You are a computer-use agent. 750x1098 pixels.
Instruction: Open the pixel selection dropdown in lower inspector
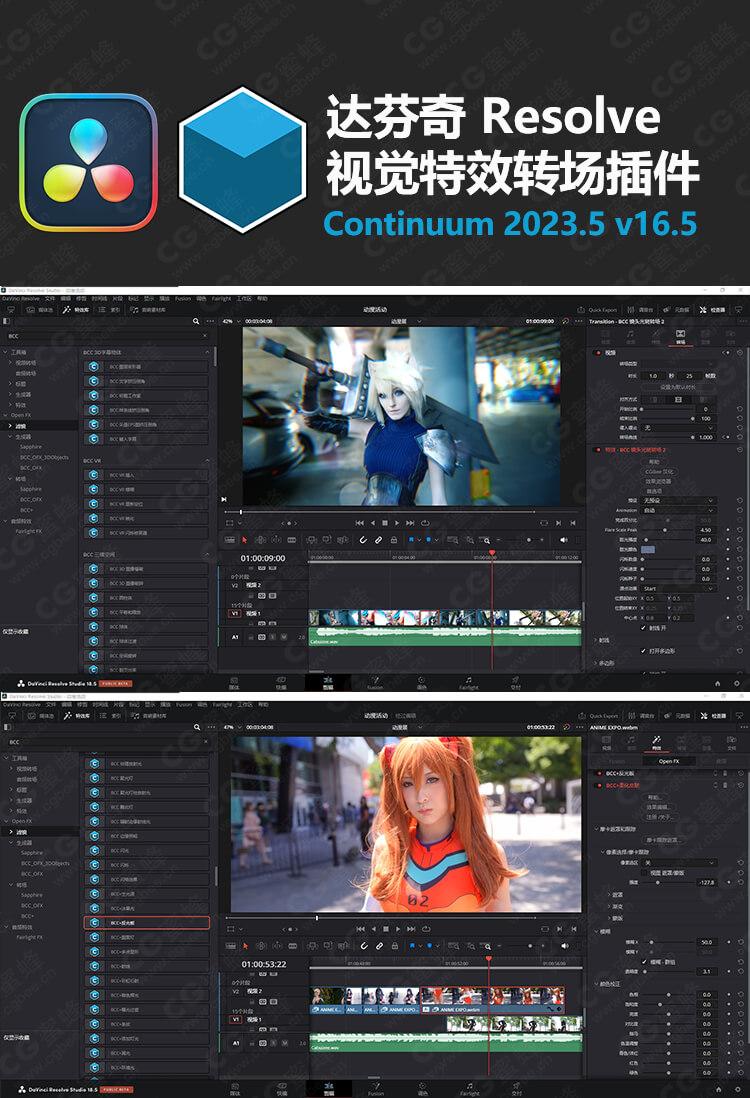click(679, 863)
